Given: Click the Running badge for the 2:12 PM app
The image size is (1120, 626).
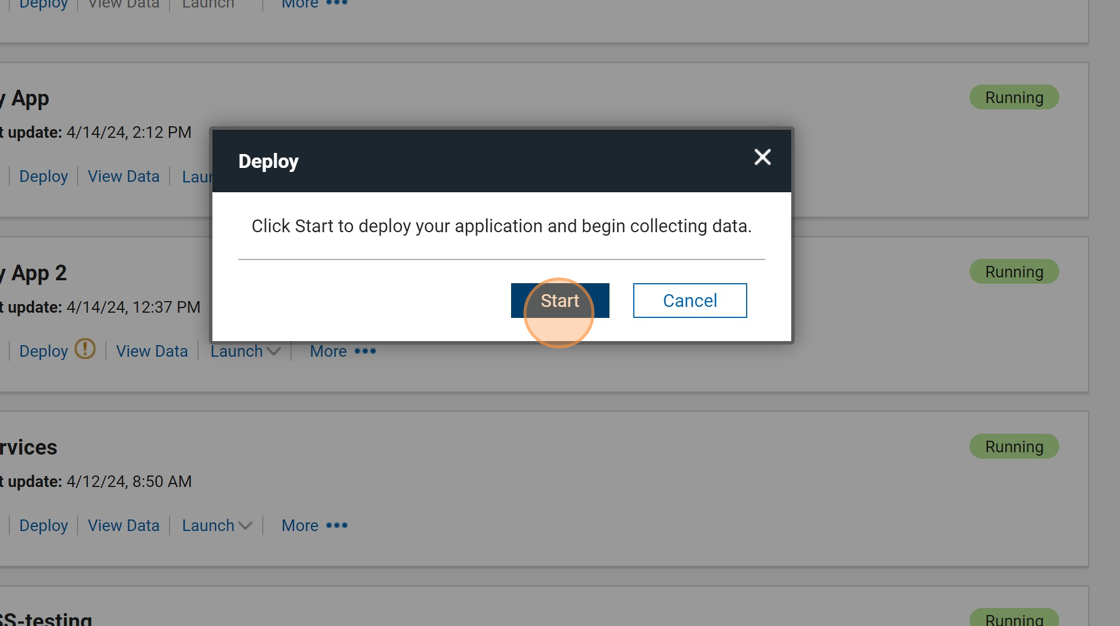Looking at the screenshot, I should pos(1013,97).
